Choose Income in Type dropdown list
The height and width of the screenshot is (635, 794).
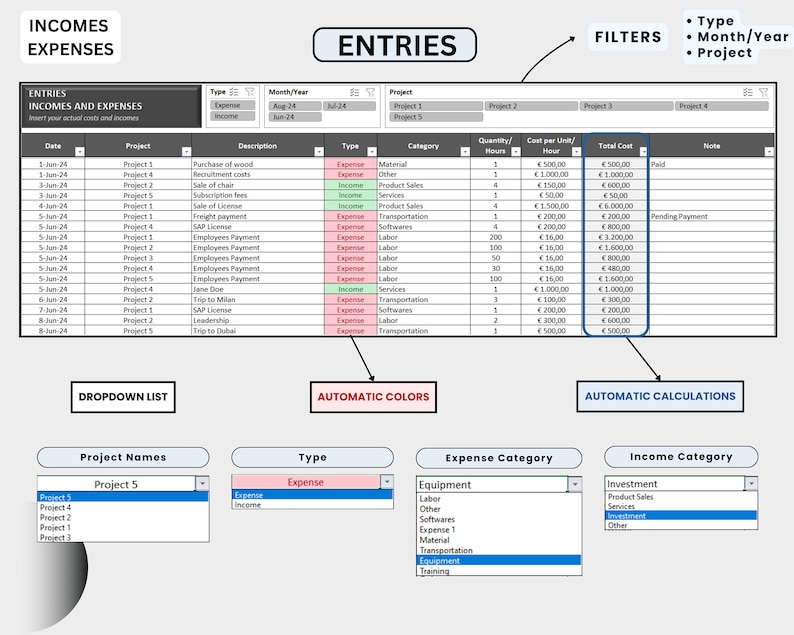tap(312, 505)
